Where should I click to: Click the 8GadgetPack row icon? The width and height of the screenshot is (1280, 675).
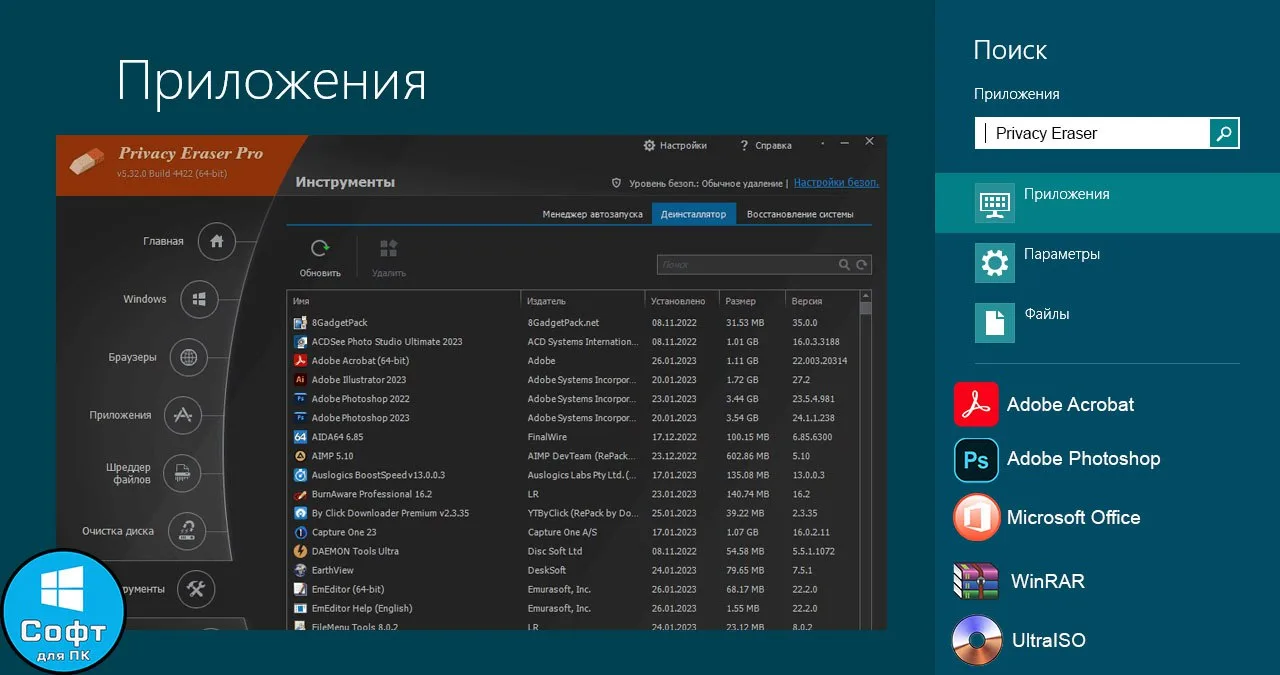tap(300, 323)
